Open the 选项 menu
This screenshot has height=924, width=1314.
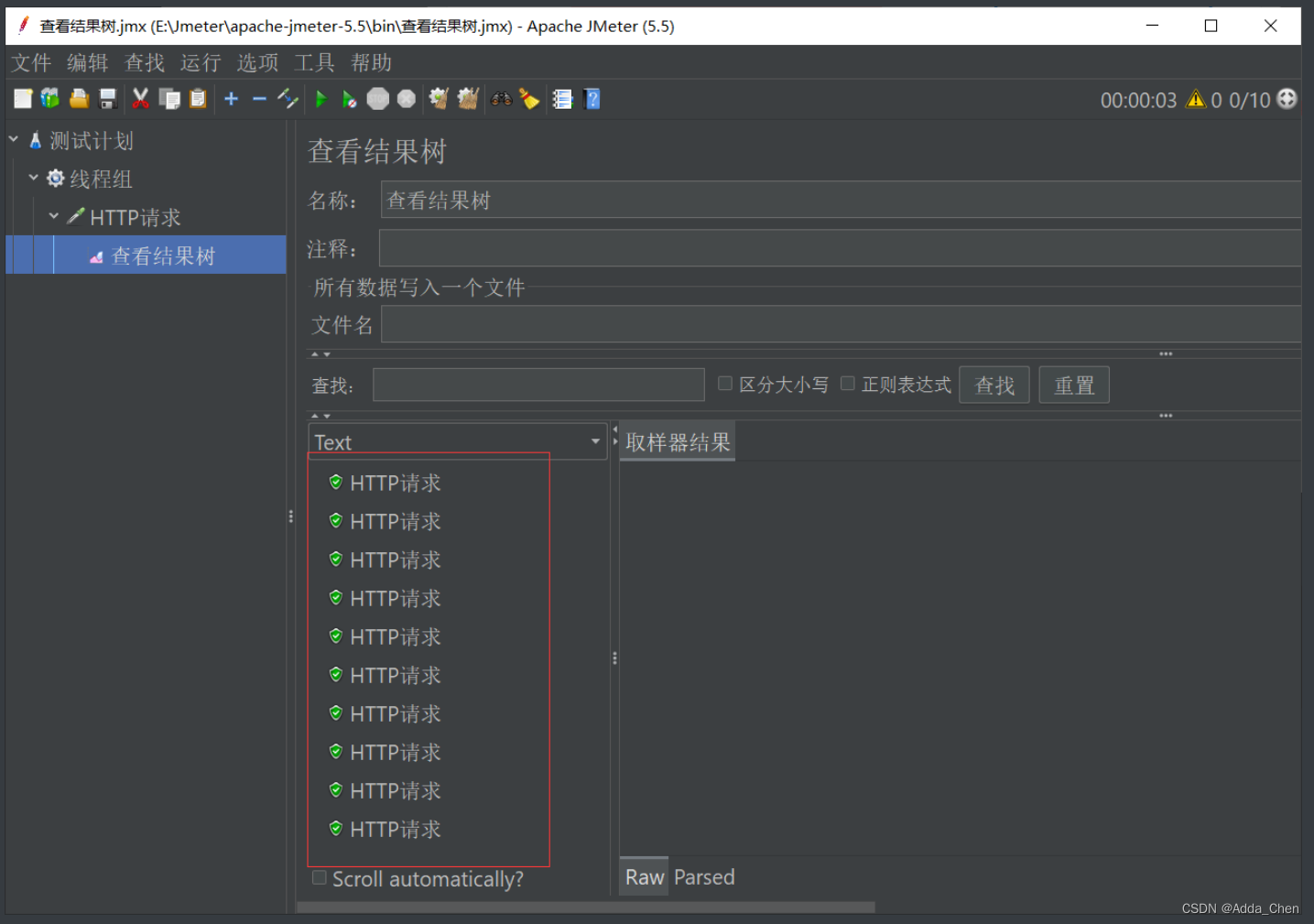(x=257, y=62)
